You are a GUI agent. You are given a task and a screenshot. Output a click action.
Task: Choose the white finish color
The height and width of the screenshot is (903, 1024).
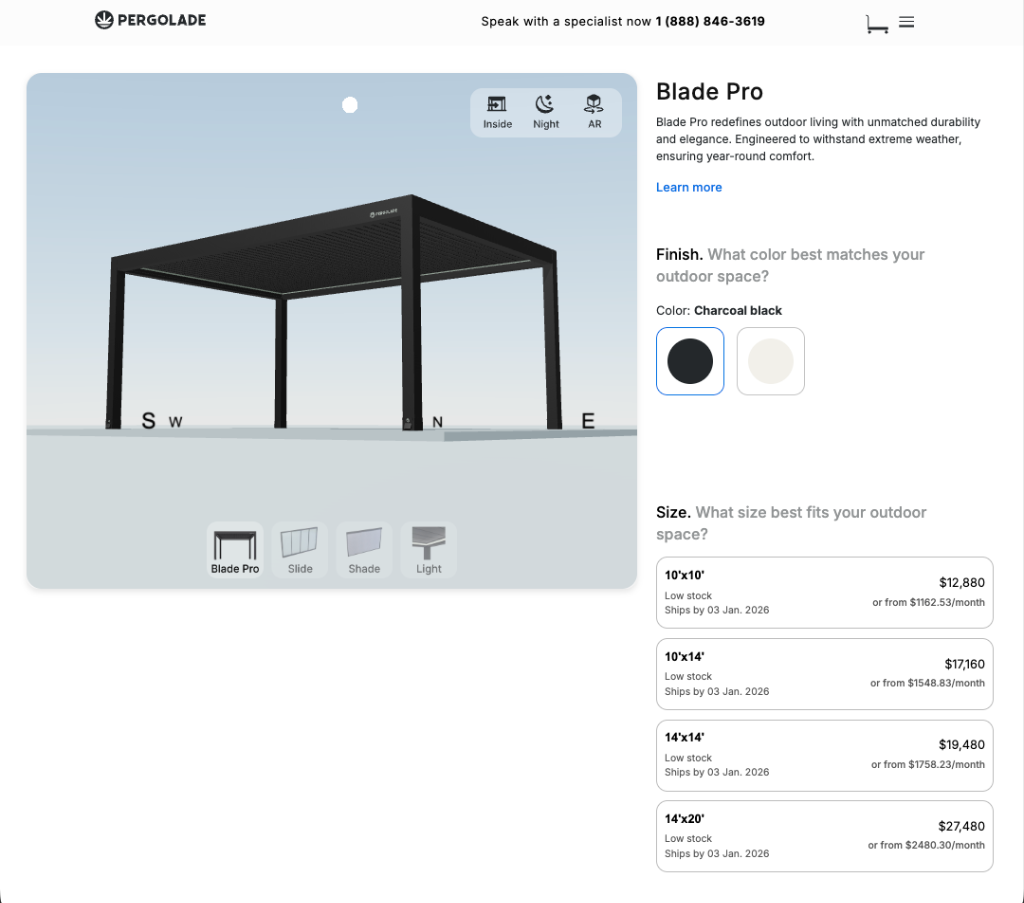(770, 361)
